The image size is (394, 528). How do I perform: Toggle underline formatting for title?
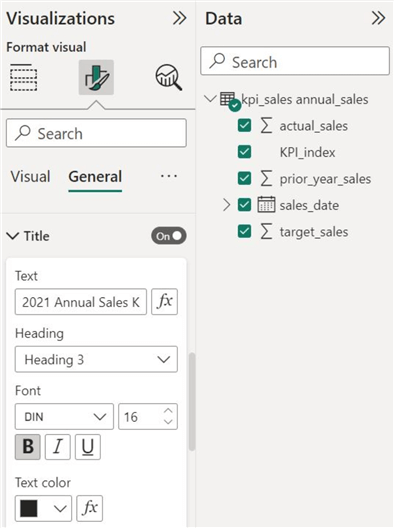pyautogui.click(x=88, y=447)
